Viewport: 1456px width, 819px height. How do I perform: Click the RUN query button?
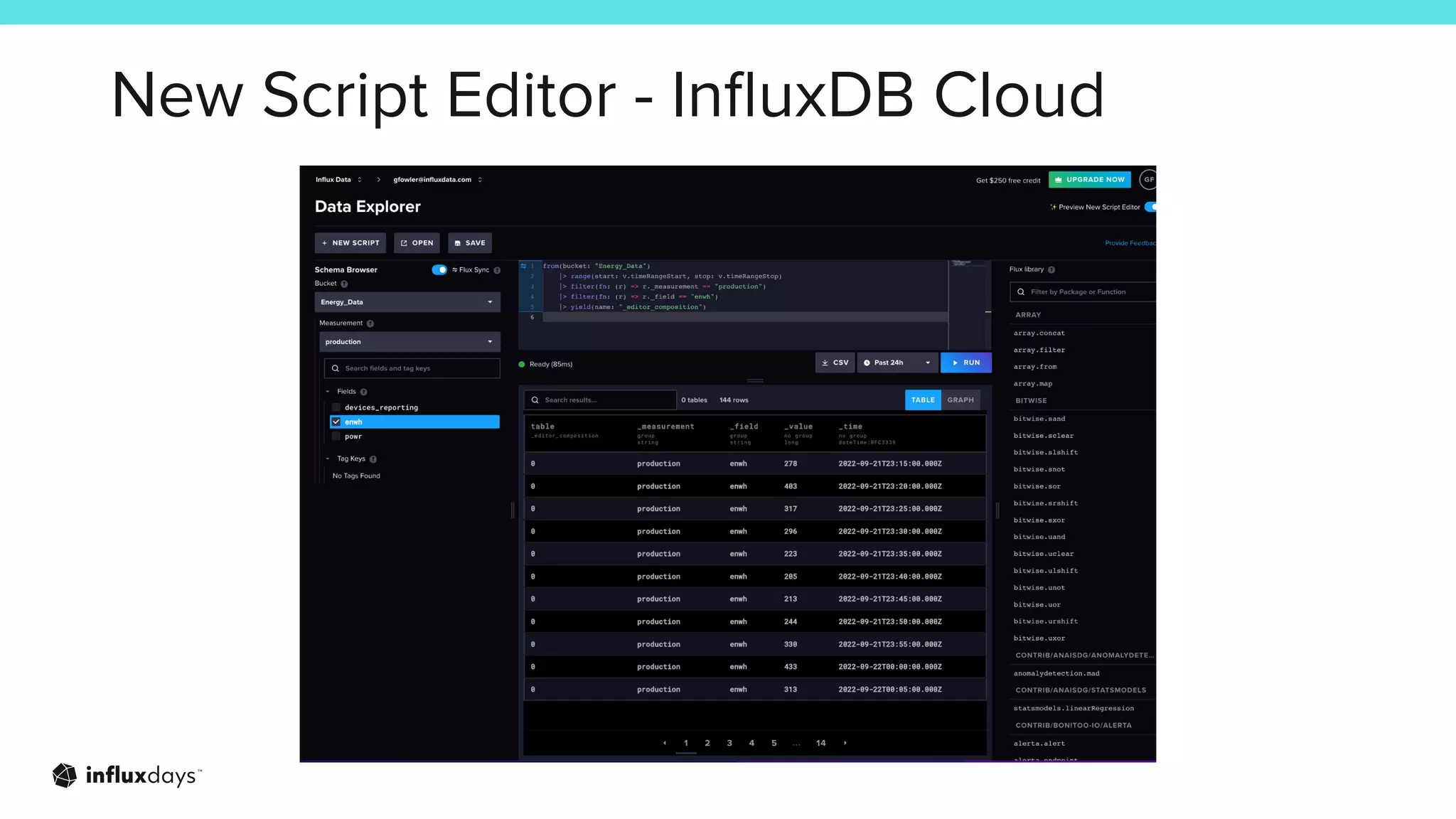[966, 363]
